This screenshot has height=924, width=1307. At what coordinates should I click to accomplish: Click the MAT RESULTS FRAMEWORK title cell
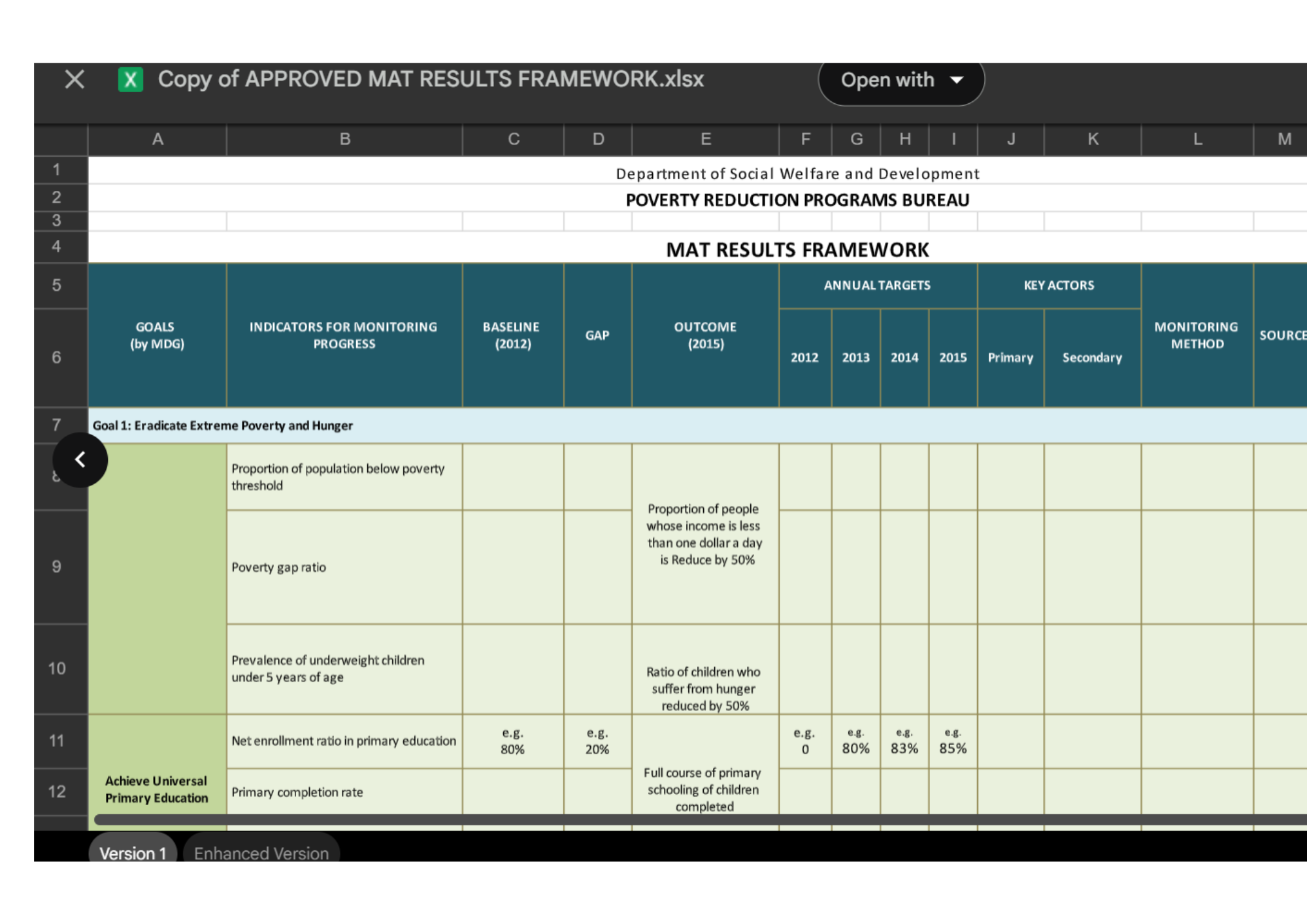pos(797,249)
